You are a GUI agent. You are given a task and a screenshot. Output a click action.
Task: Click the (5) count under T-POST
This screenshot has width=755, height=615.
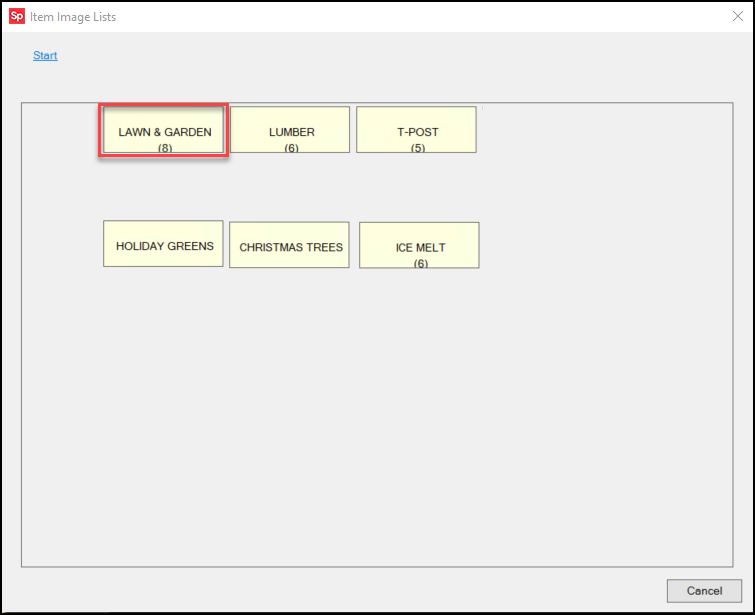point(418,148)
